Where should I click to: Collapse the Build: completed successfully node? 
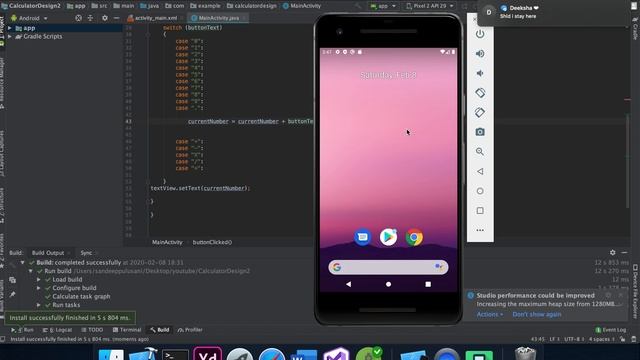(22, 262)
